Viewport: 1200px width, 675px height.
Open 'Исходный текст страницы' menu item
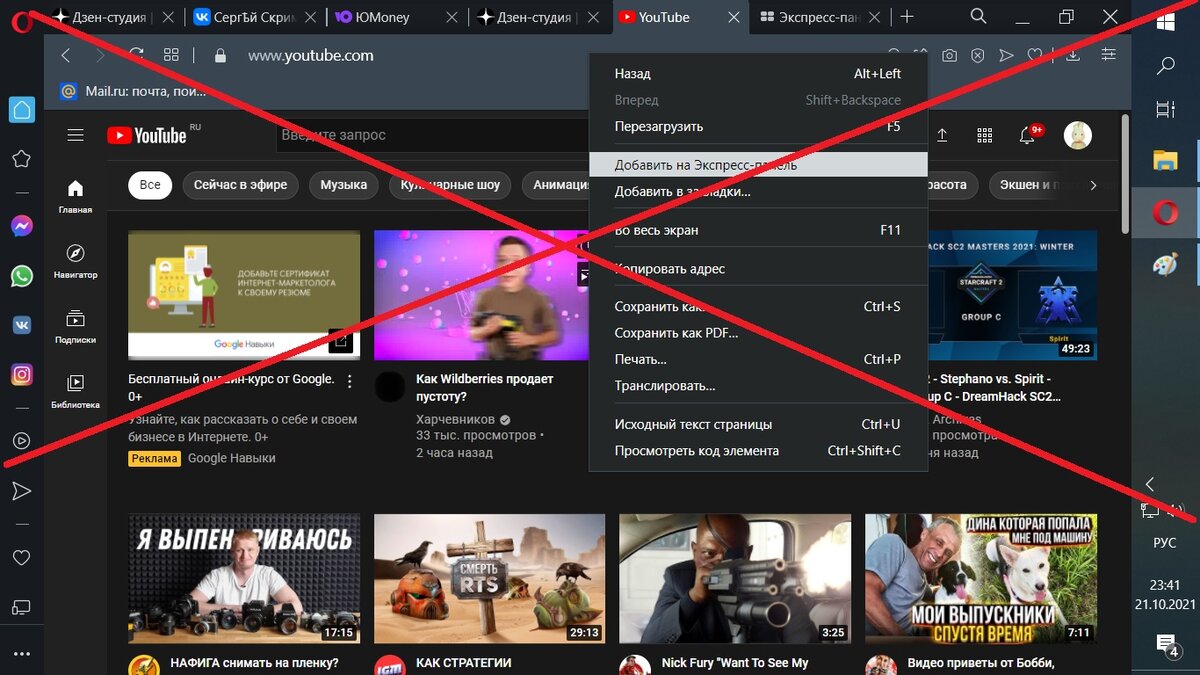757,424
